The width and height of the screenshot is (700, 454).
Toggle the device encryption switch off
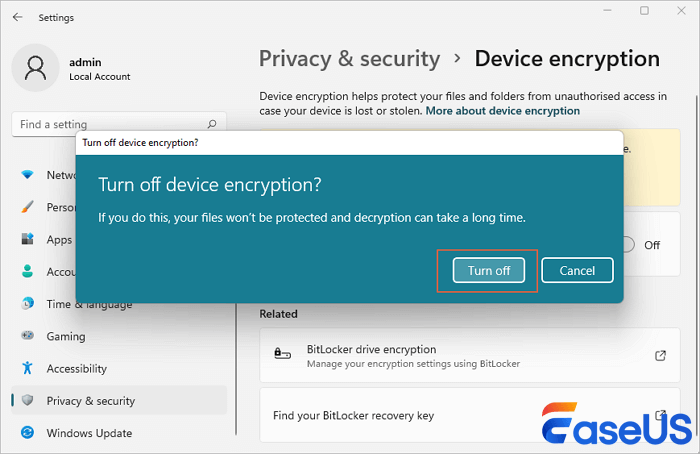[x=628, y=244]
